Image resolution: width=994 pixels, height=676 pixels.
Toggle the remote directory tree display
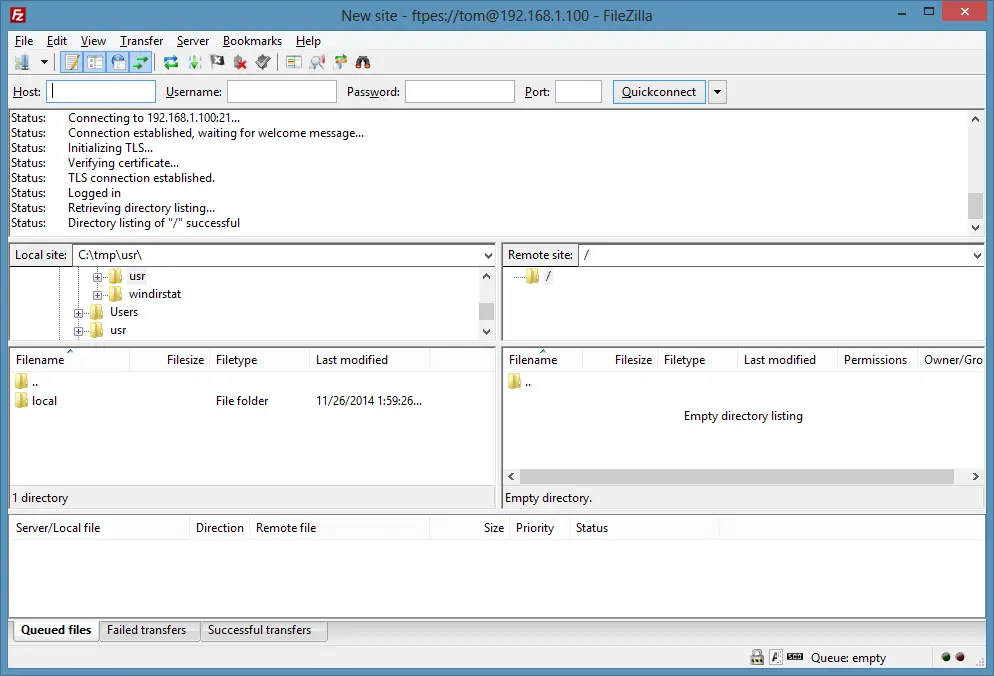[118, 62]
